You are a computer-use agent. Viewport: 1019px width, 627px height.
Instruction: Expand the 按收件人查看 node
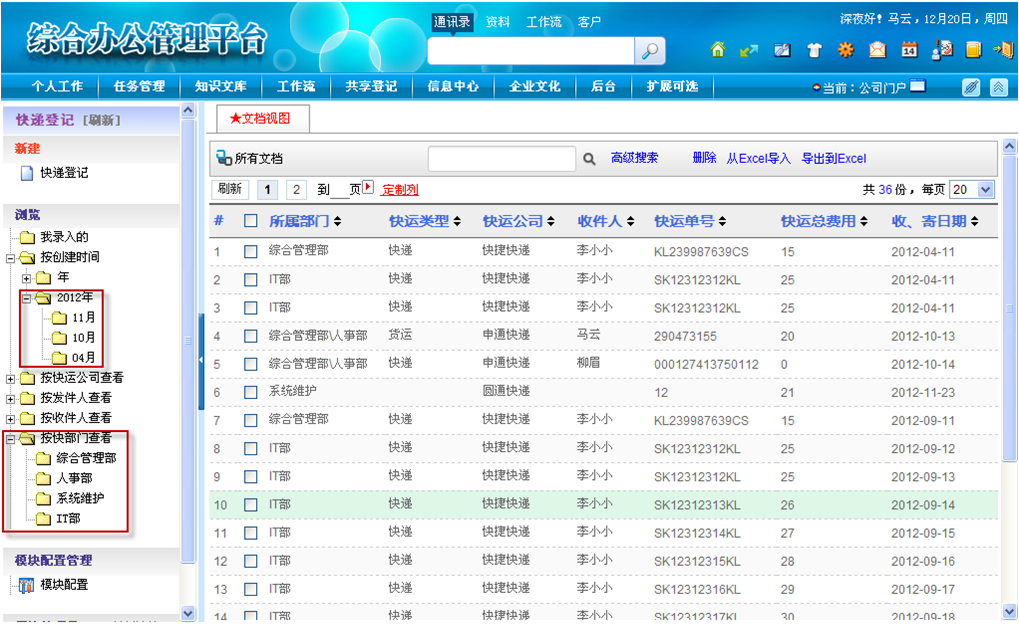tap(10, 419)
